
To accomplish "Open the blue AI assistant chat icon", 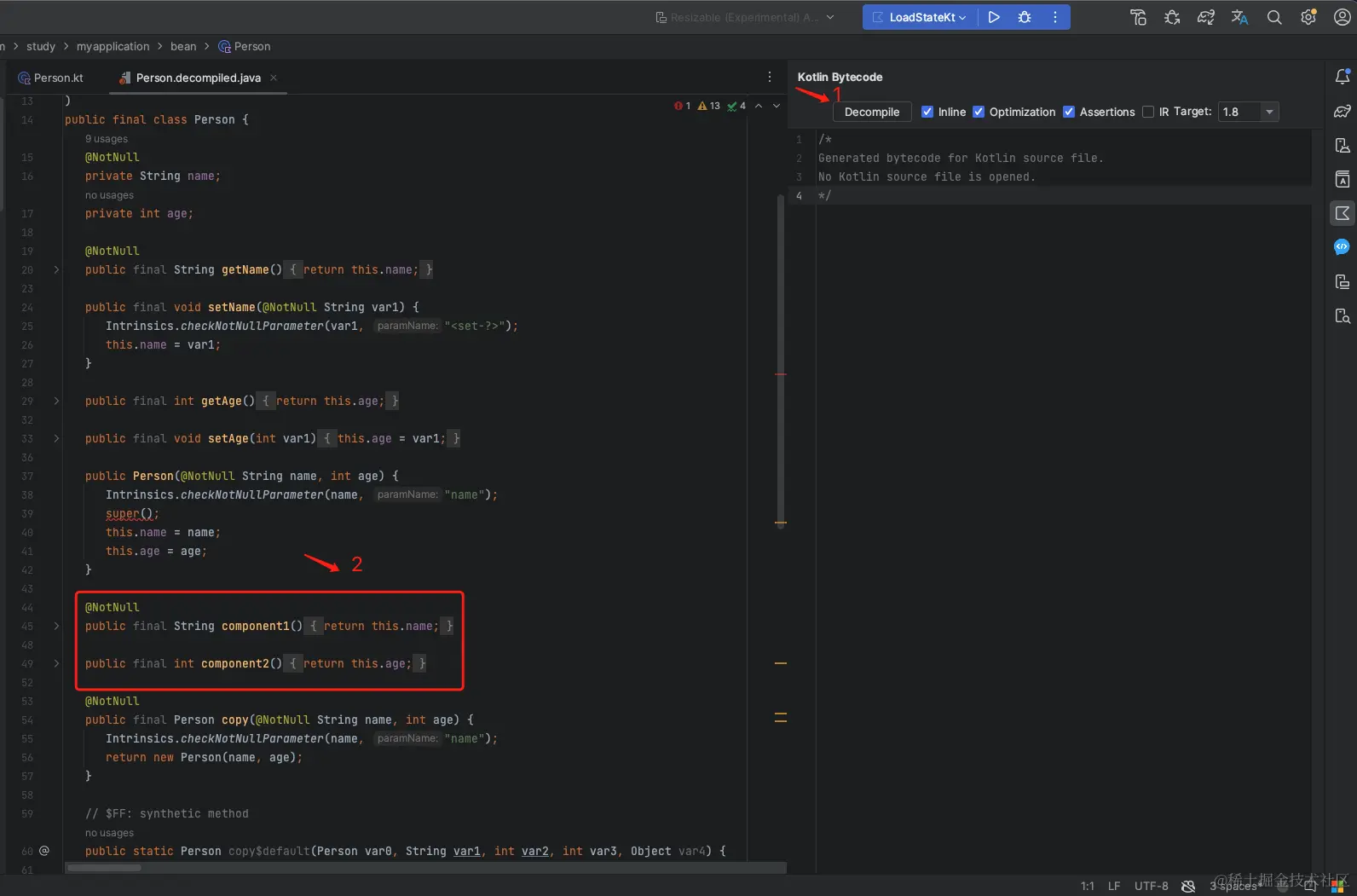I will [1343, 247].
